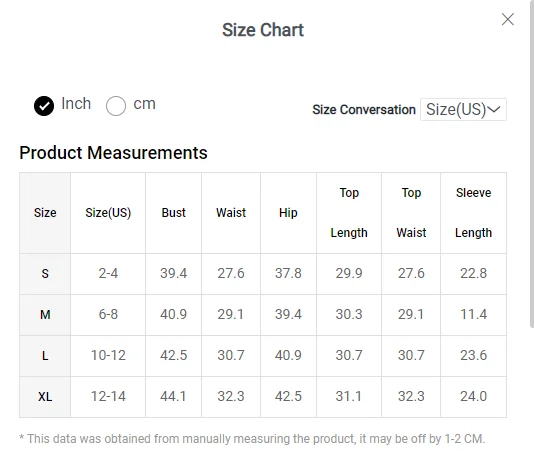Switch measurements to cm
534x465 pixels.
tap(116, 106)
